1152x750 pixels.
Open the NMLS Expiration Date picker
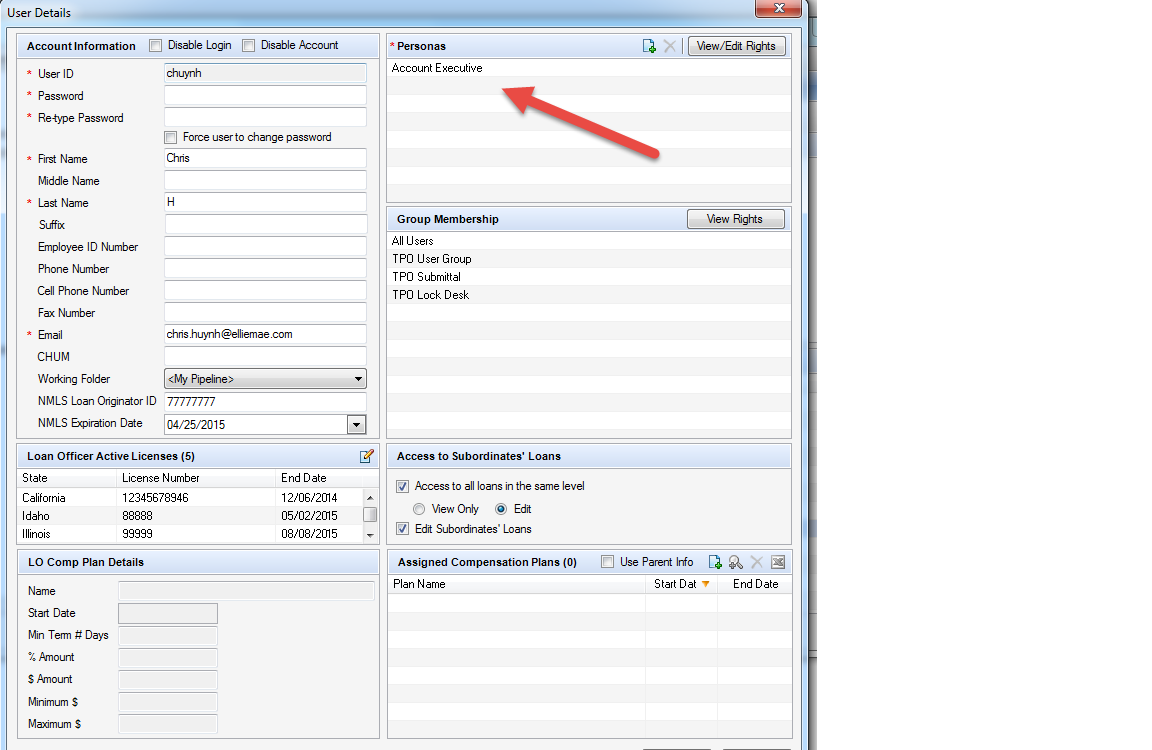356,424
